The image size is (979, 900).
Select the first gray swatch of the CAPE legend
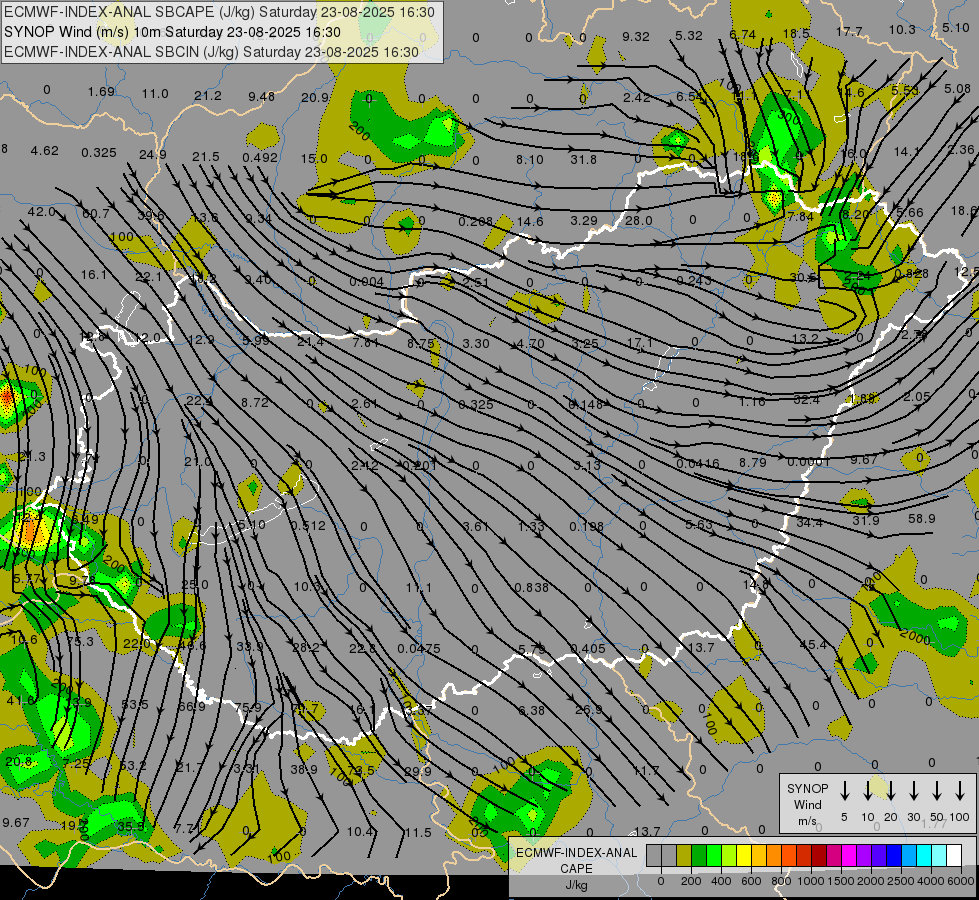coord(654,855)
